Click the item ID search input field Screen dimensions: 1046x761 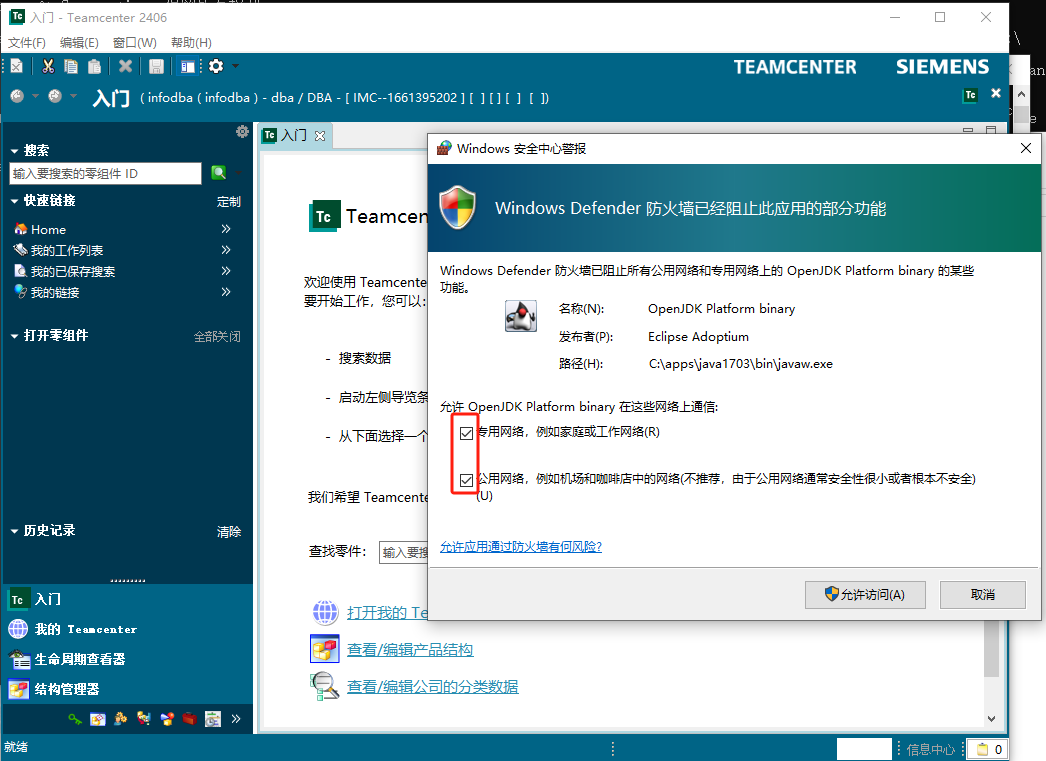tap(105, 173)
